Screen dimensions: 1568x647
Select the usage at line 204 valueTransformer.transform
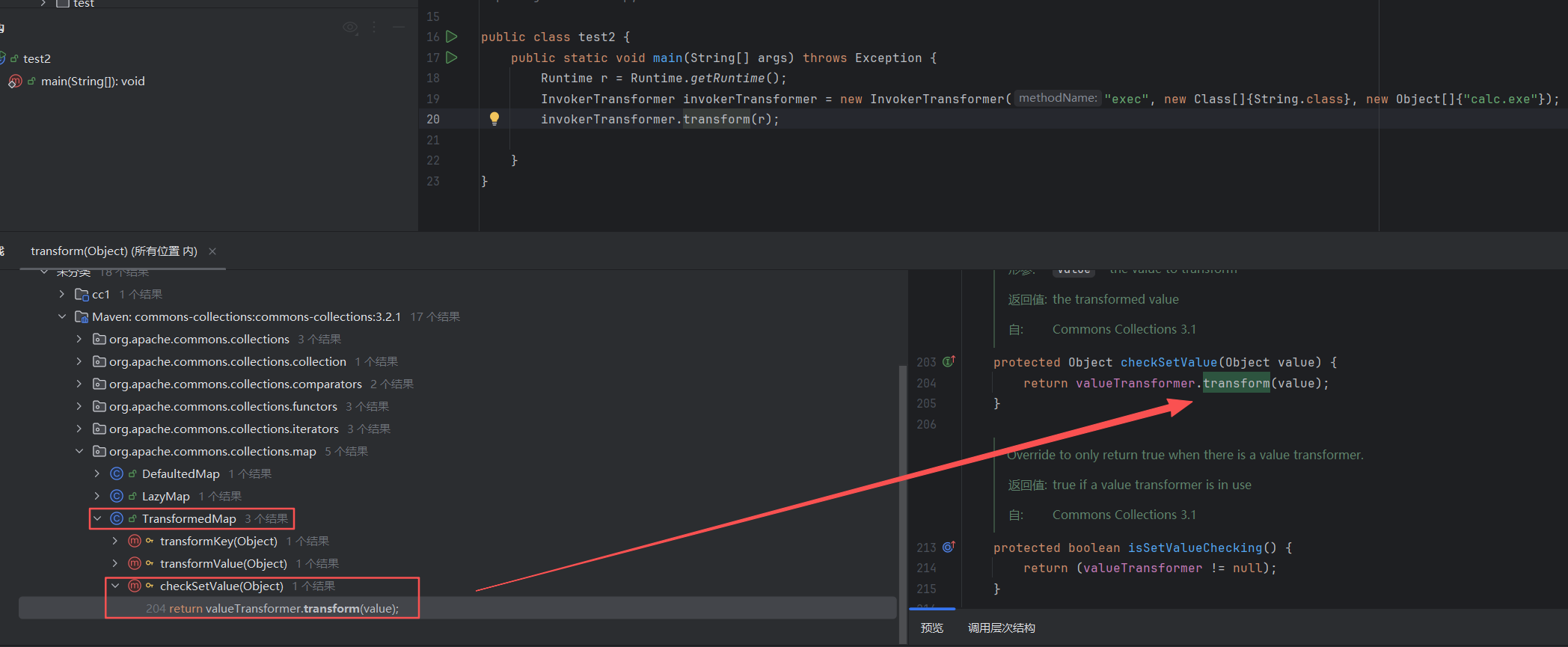272,609
